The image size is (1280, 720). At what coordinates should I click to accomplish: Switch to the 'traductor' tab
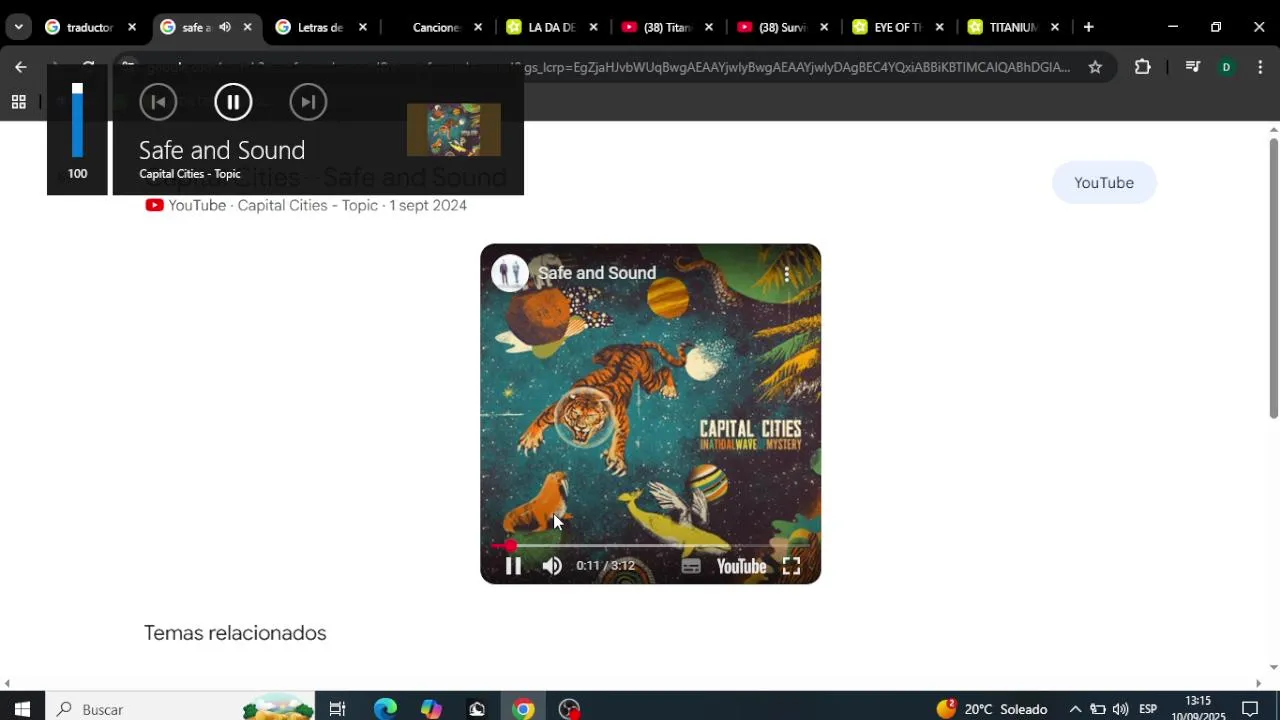click(91, 27)
